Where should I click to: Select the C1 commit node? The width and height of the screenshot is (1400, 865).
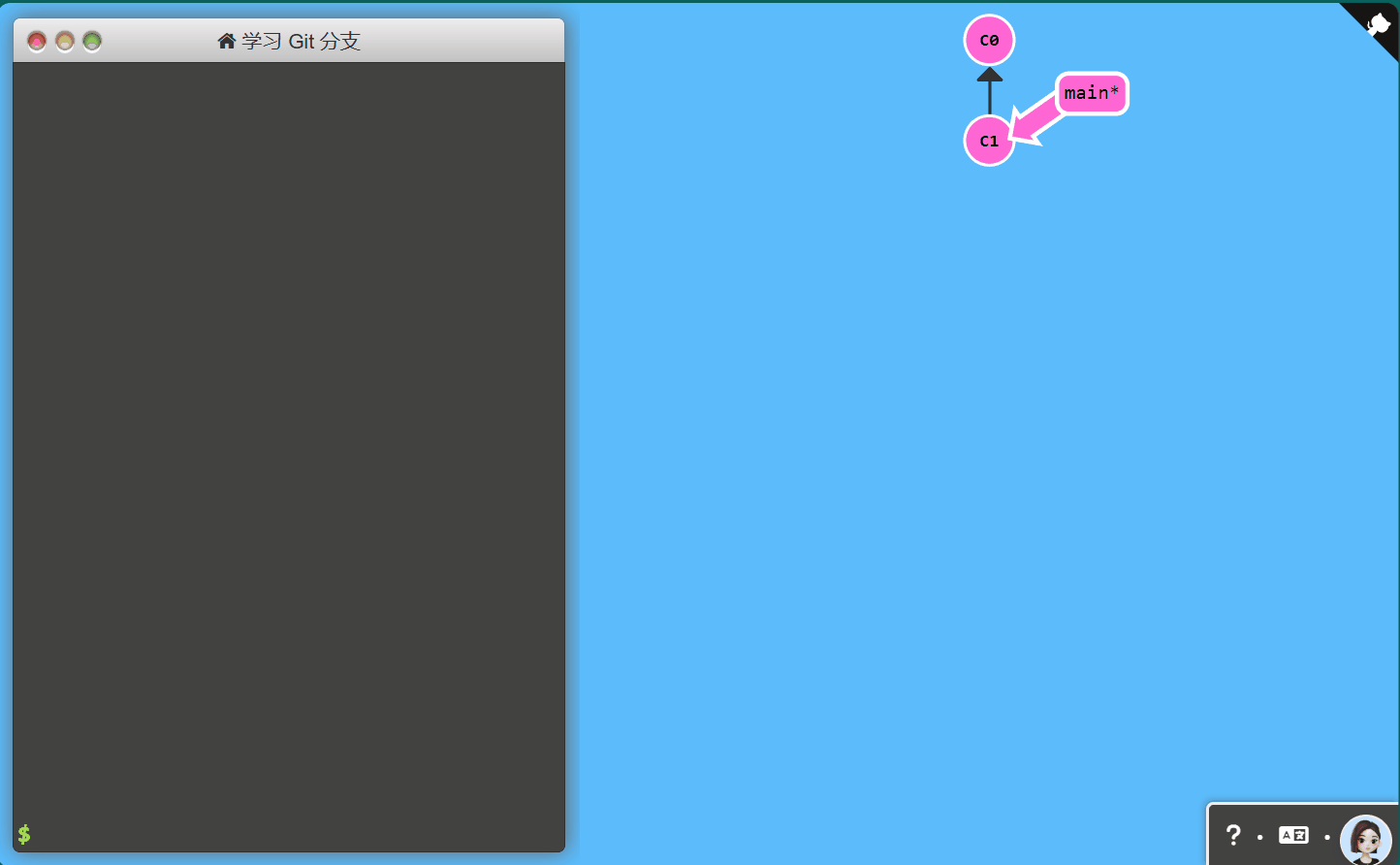pos(988,141)
